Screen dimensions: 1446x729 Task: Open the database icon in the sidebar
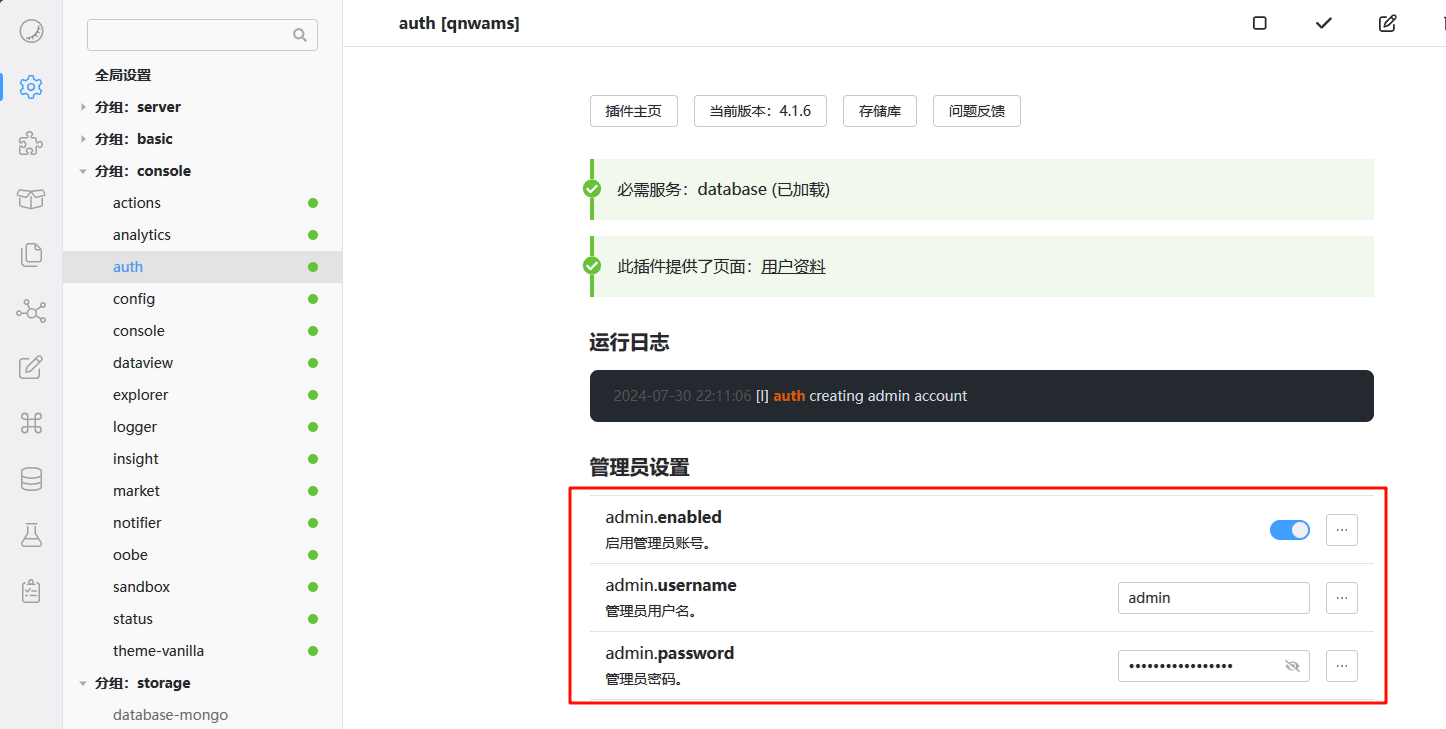[31, 479]
